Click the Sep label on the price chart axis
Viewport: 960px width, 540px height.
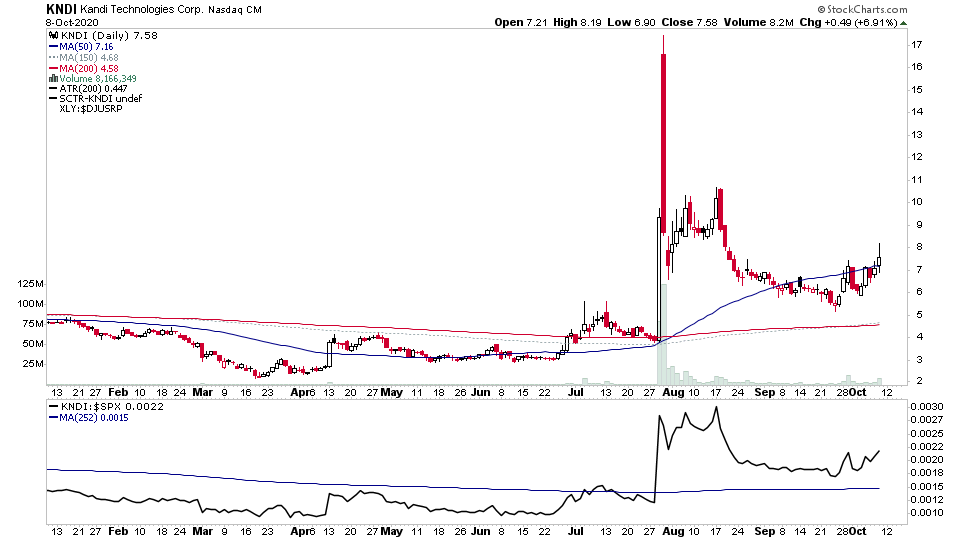click(765, 392)
